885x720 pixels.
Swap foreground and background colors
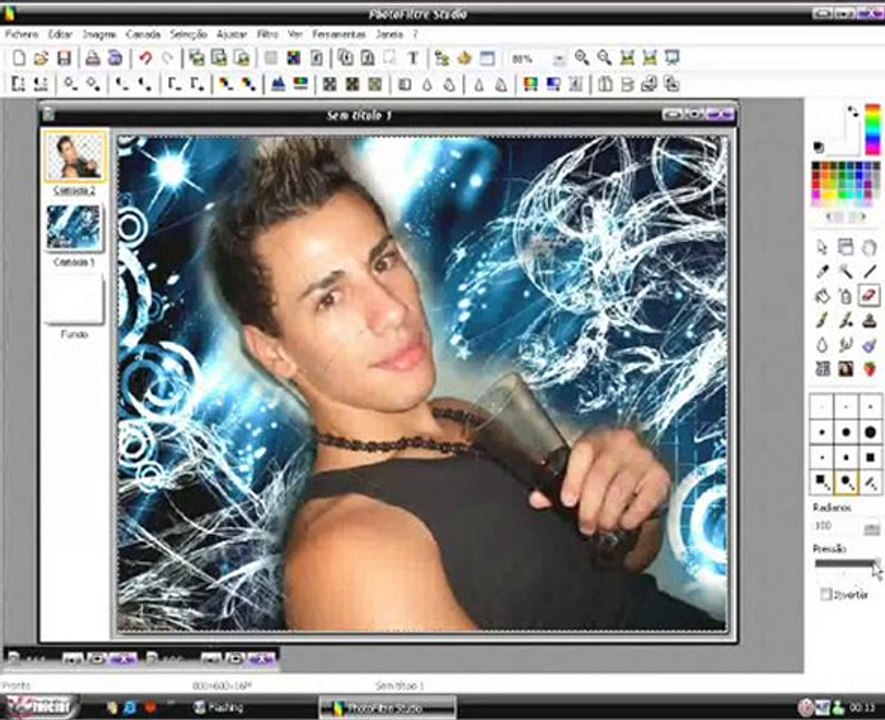[853, 111]
